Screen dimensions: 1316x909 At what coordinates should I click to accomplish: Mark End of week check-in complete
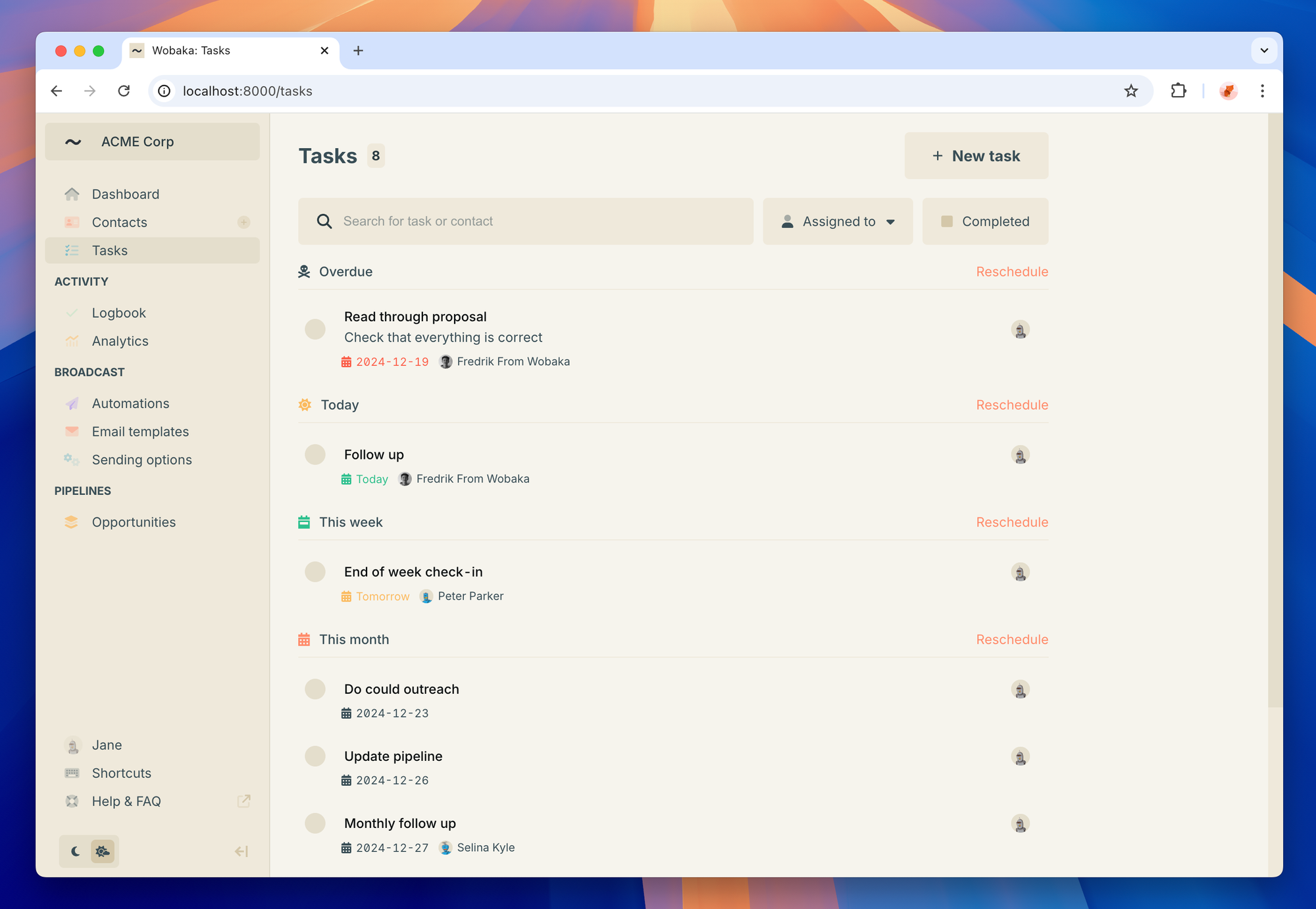point(315,571)
